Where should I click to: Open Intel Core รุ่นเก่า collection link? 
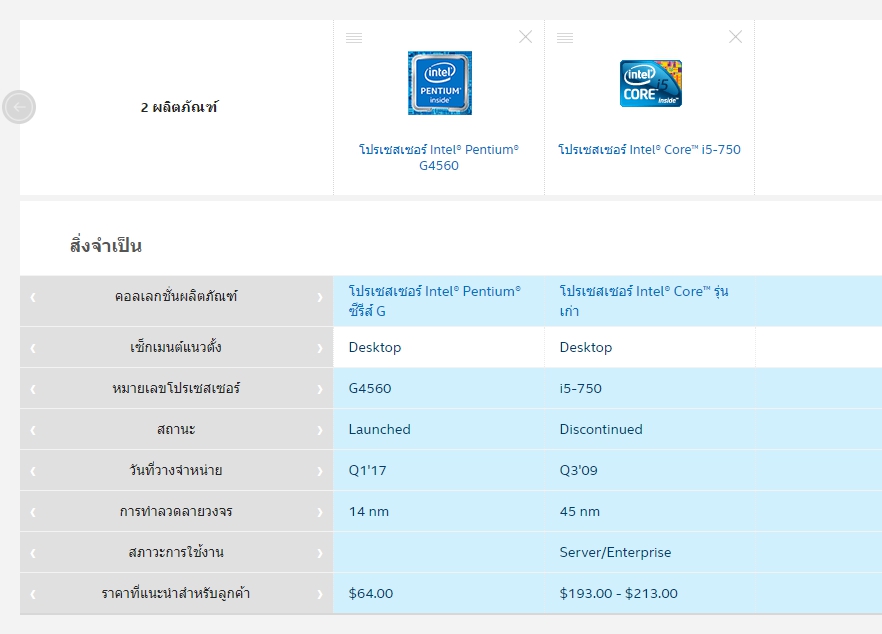pos(644,301)
